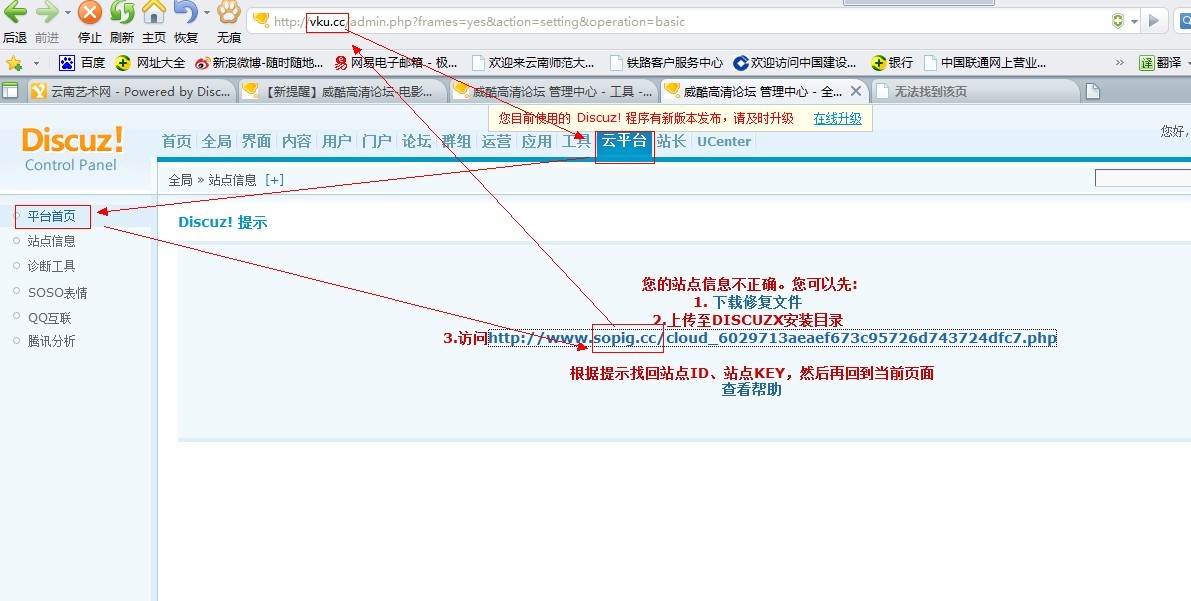Open the 运营 admin menu
This screenshot has width=1191, height=601.
[x=497, y=141]
